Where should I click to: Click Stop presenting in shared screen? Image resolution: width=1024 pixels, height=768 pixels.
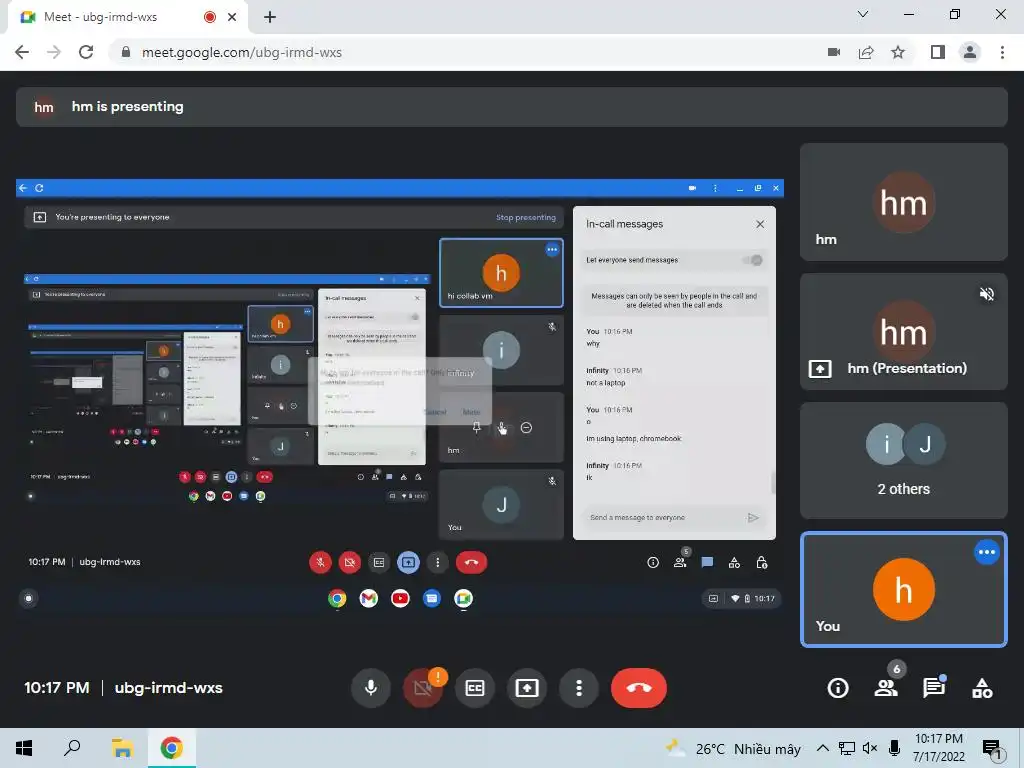click(526, 217)
